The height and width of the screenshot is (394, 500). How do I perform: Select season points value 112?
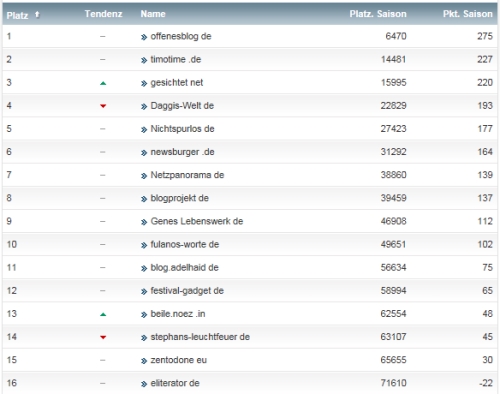point(485,221)
